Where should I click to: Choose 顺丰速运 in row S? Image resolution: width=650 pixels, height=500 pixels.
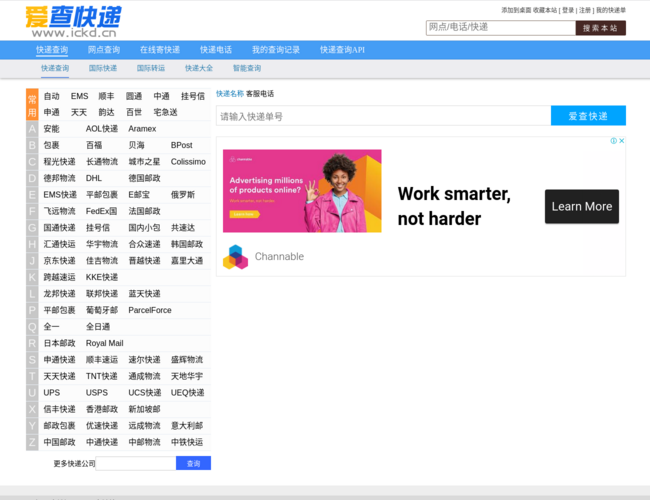click(x=102, y=360)
